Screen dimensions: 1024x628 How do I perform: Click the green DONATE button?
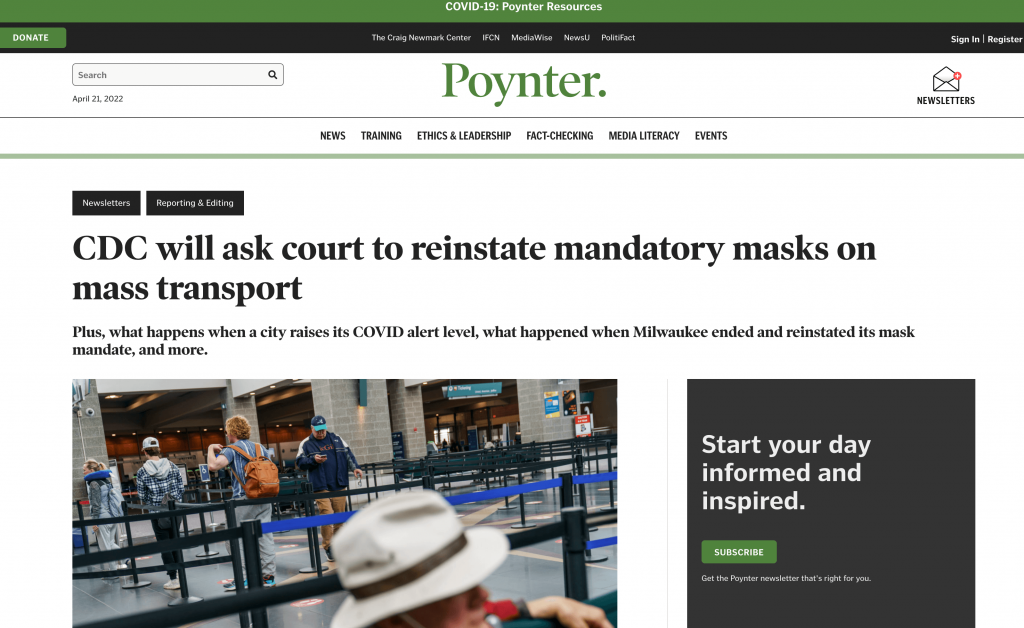coord(33,37)
